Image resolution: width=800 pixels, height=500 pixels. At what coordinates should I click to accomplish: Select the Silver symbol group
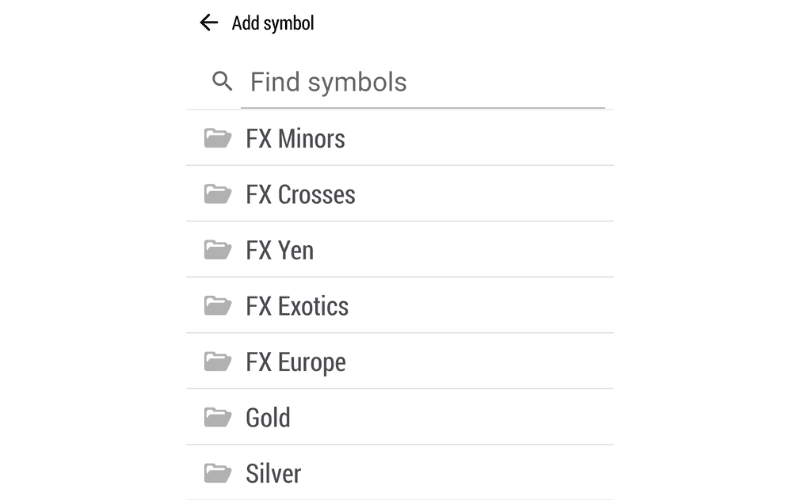[273, 473]
